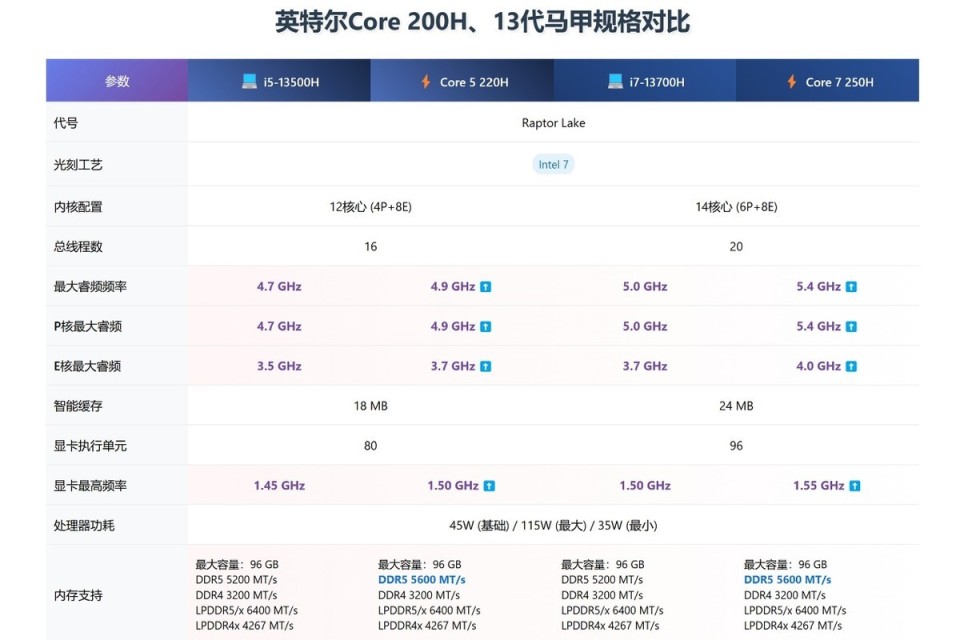
Task: Select the i5-13500H column header
Action: point(278,80)
